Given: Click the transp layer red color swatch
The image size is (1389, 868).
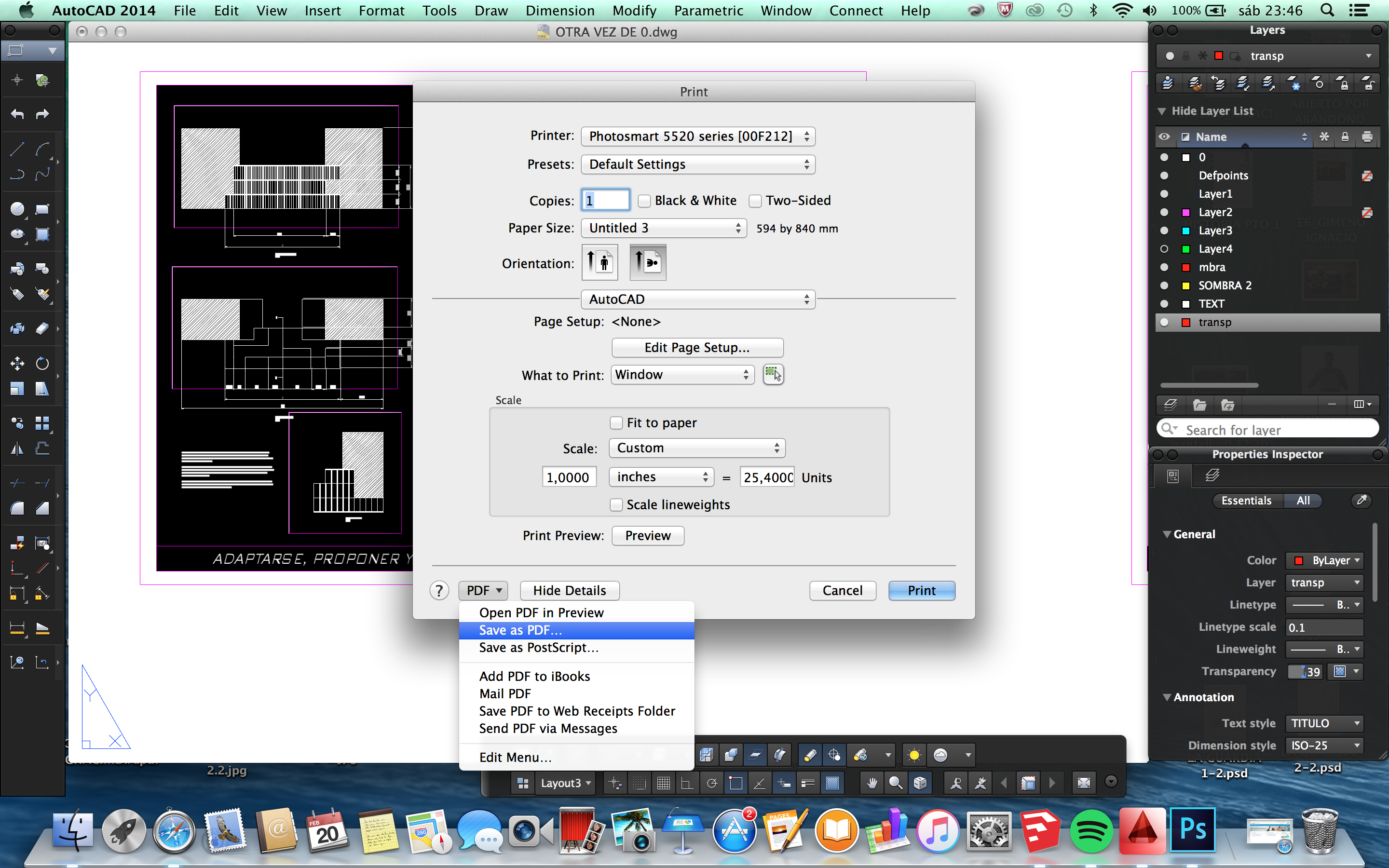Looking at the screenshot, I should click(1186, 322).
